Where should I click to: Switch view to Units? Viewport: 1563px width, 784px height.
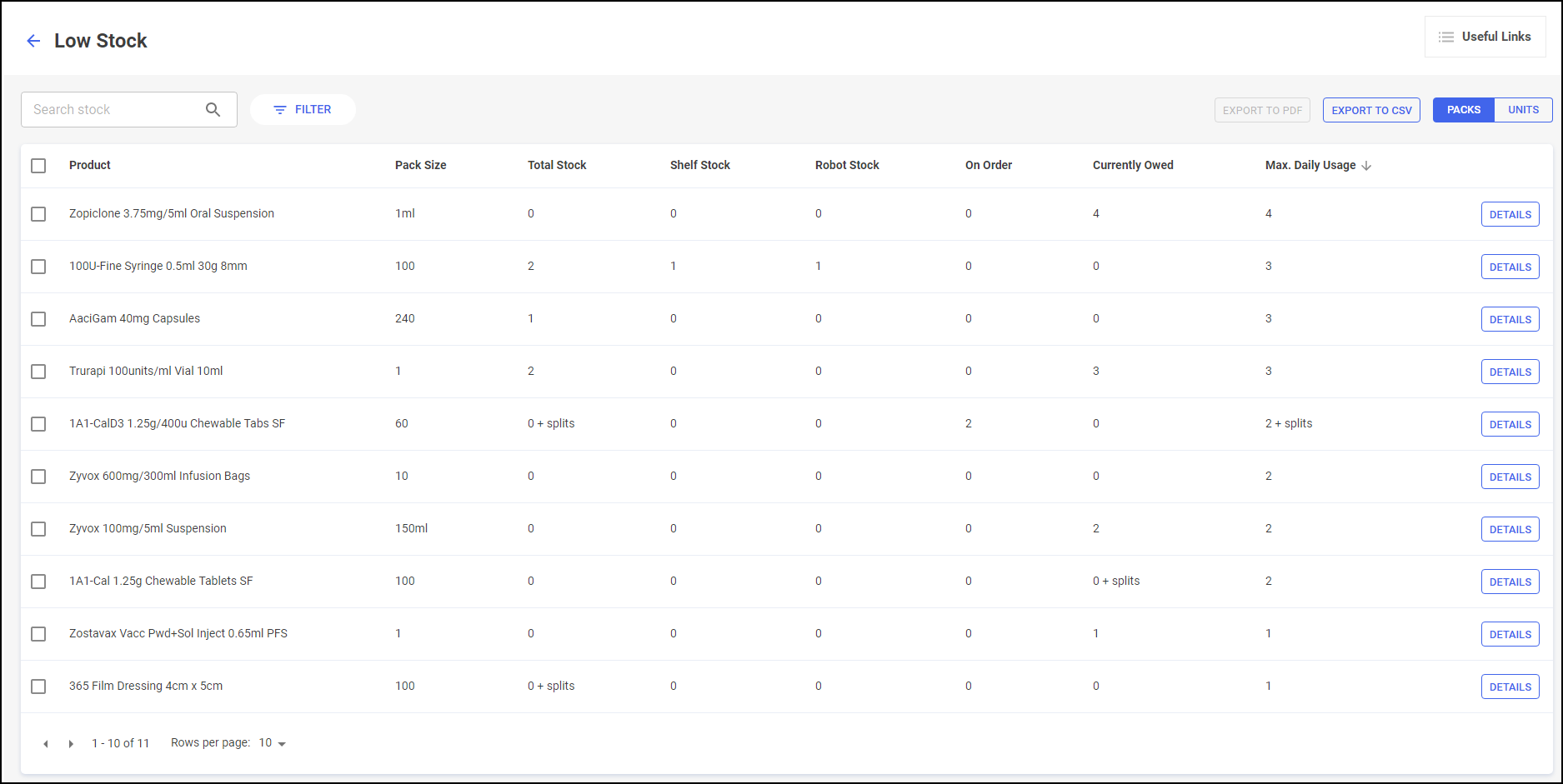point(1523,110)
